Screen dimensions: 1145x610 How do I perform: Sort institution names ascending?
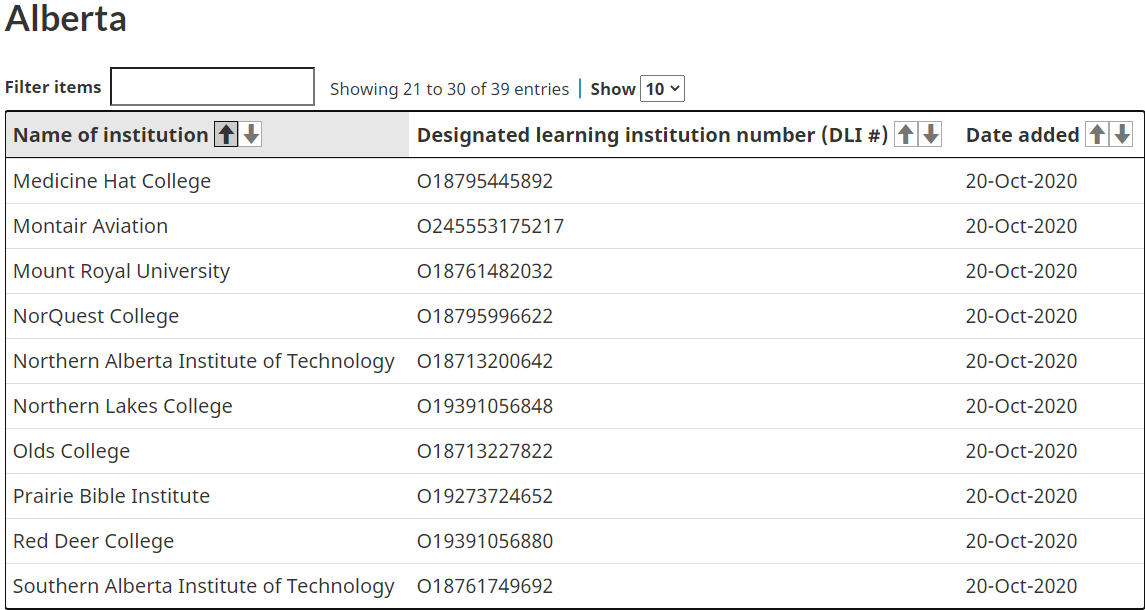point(226,134)
